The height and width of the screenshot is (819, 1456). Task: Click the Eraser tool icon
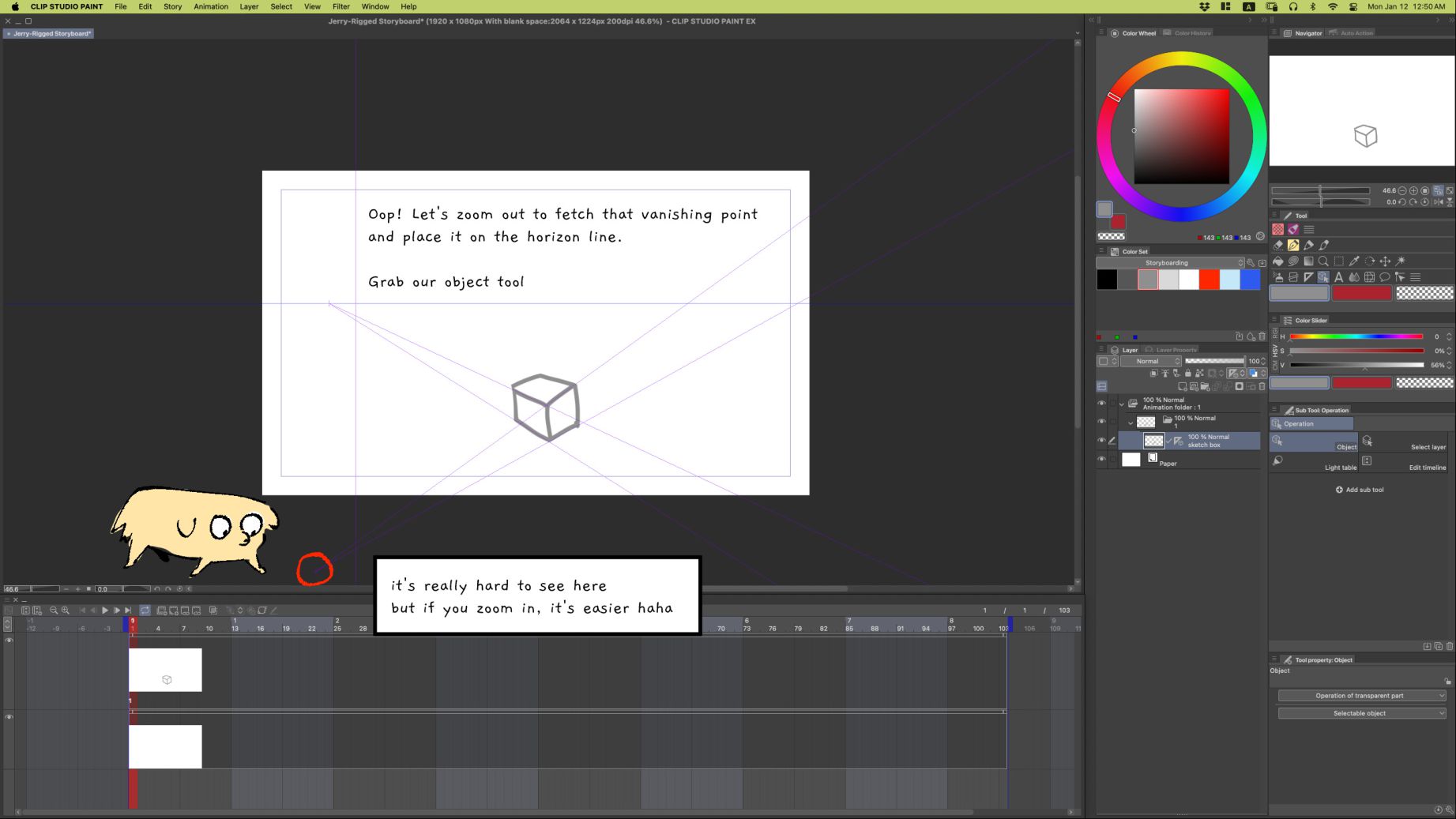click(x=1278, y=245)
